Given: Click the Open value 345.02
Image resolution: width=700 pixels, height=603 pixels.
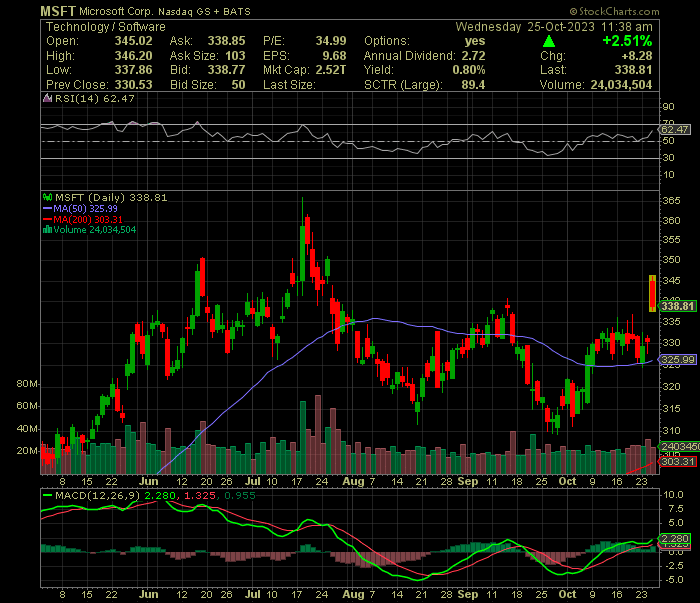Looking at the screenshot, I should 133,41.
